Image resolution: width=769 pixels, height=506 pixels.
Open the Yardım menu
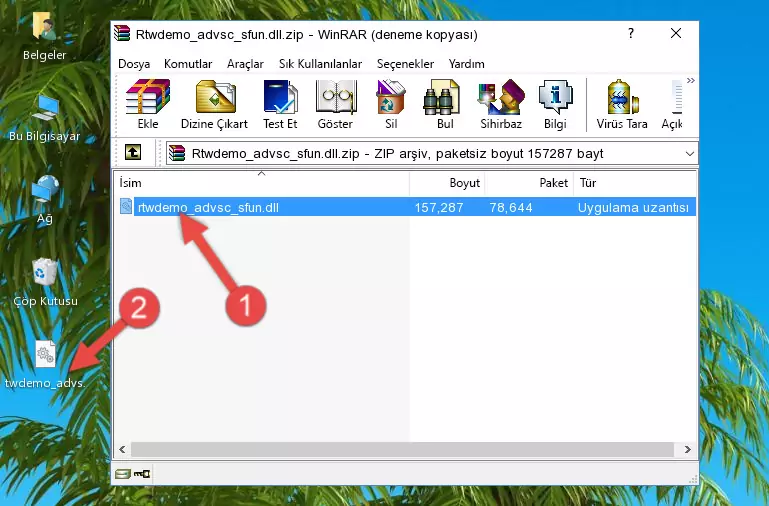(466, 64)
